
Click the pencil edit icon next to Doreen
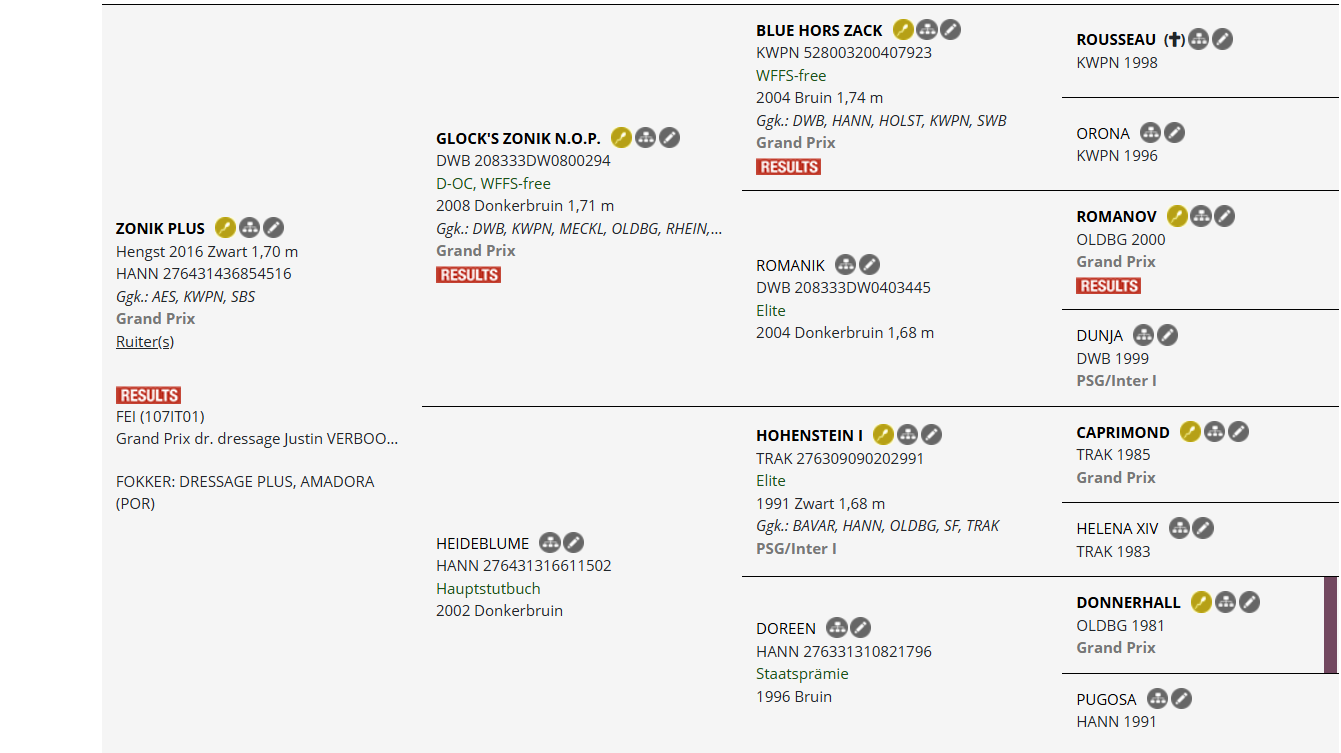[x=860, y=628]
